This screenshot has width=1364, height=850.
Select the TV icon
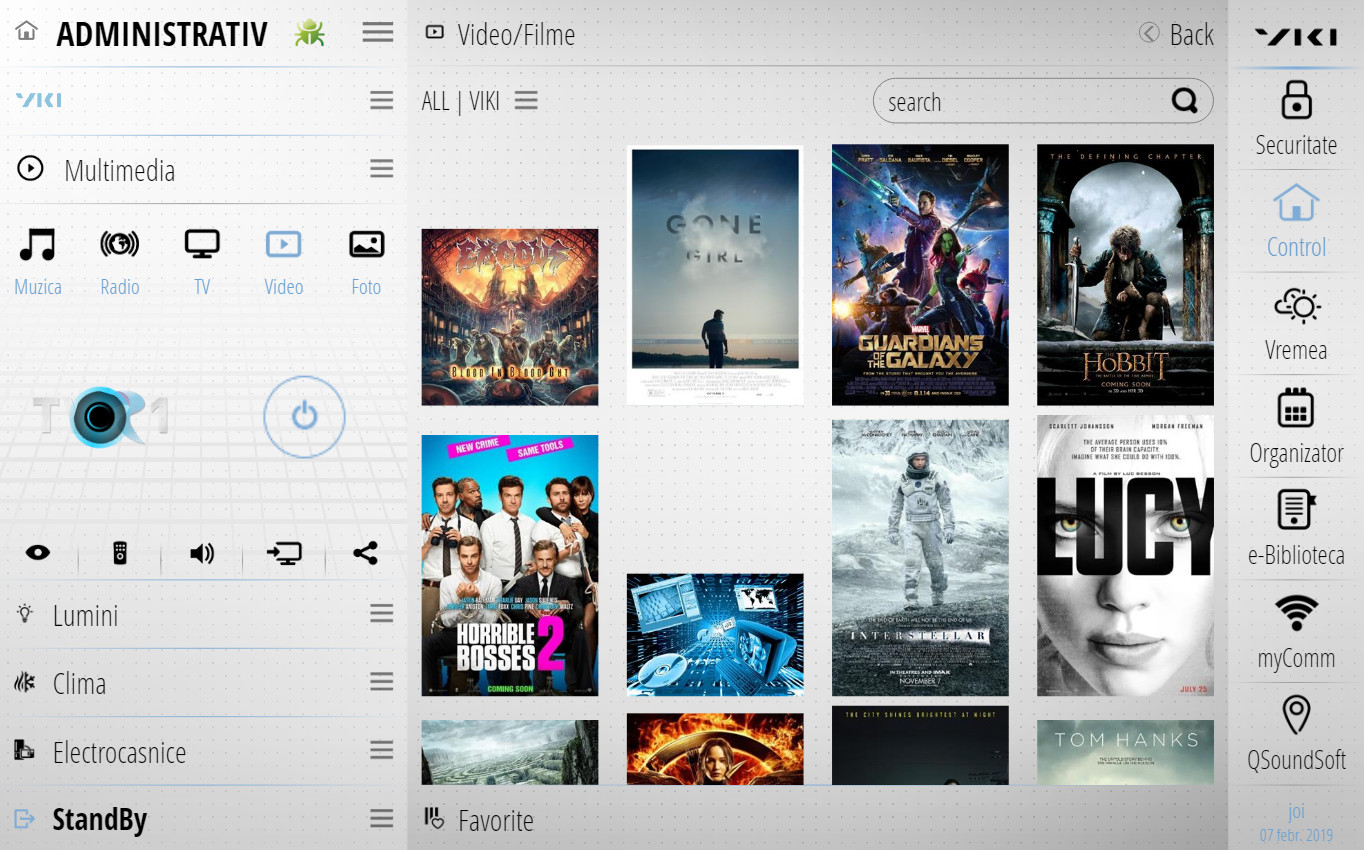tap(201, 244)
